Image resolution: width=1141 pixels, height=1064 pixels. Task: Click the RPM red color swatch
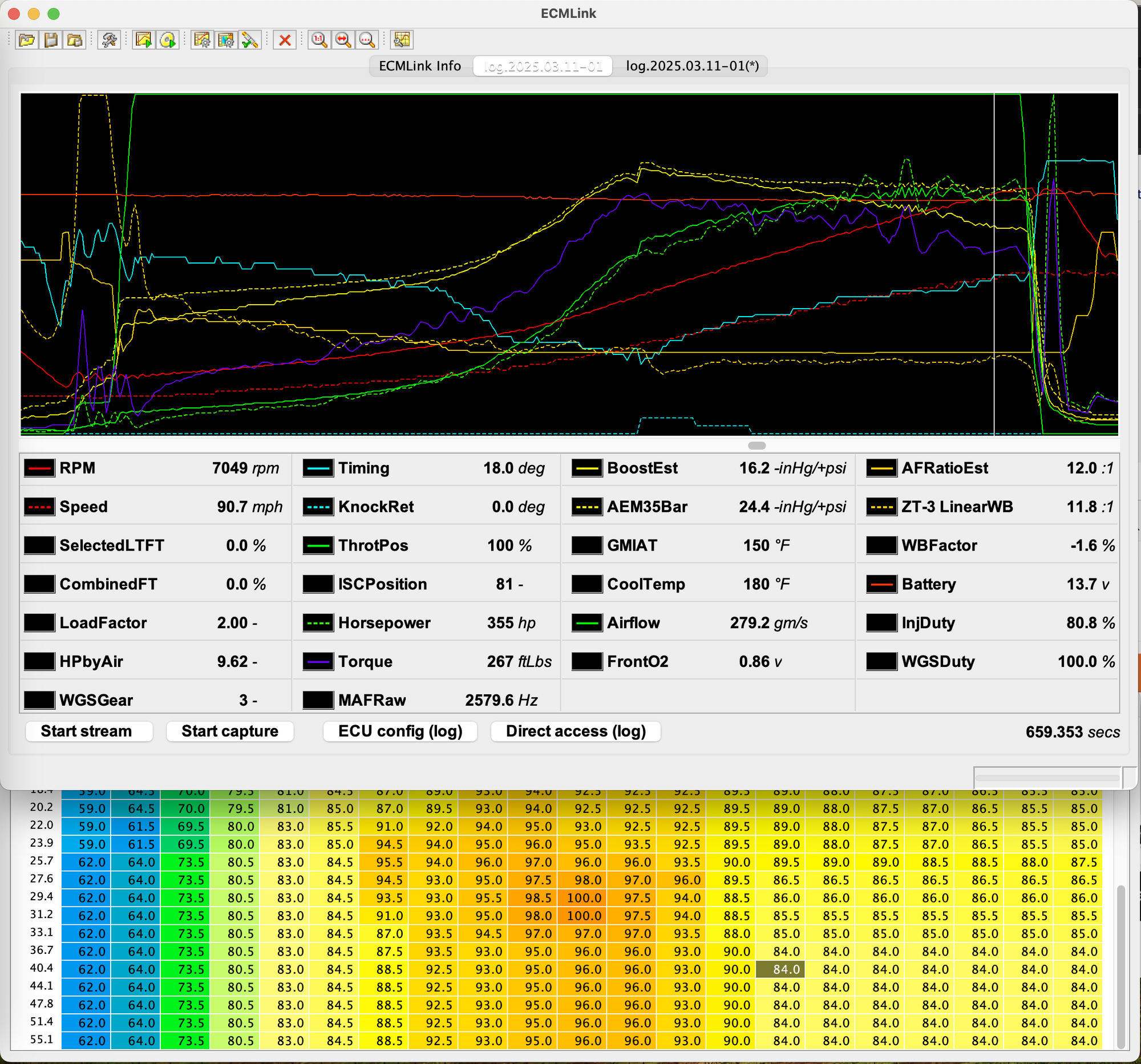click(x=39, y=468)
